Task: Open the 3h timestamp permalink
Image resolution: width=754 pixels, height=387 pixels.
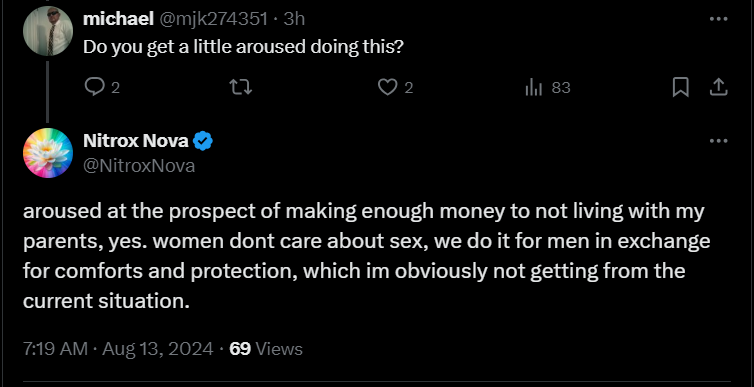Action: (294, 19)
